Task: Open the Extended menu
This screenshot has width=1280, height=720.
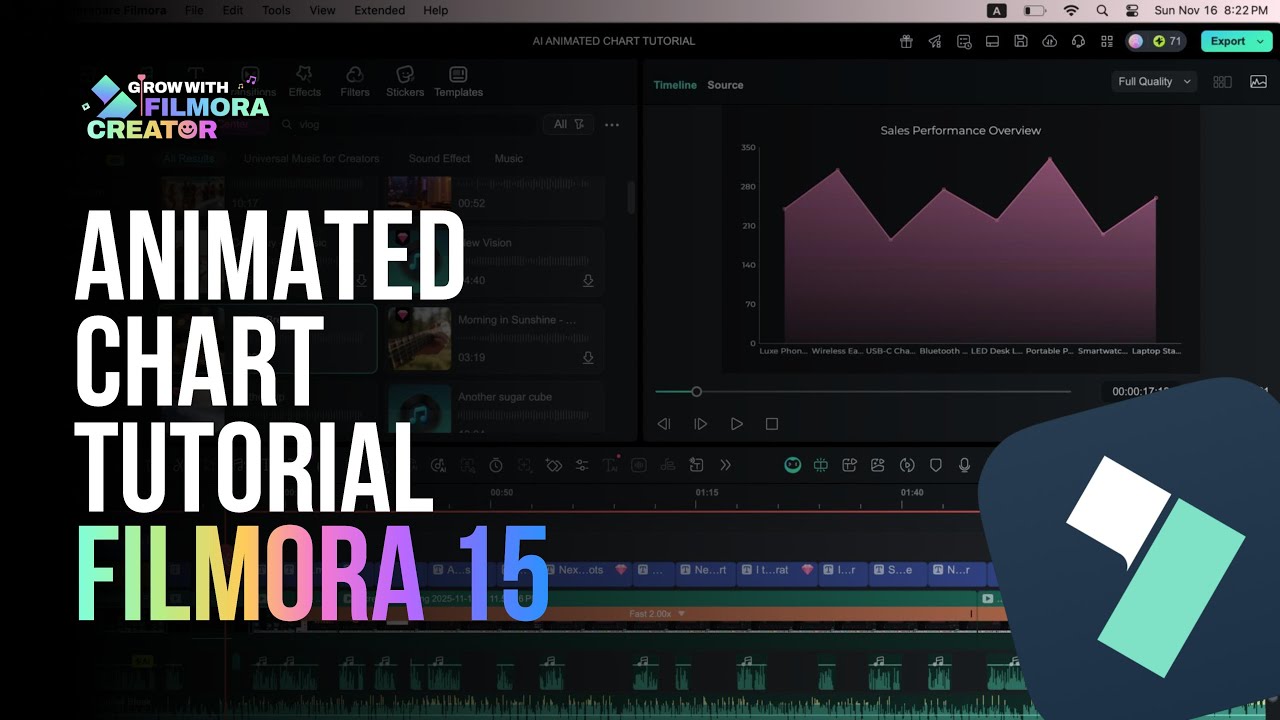Action: coord(380,10)
